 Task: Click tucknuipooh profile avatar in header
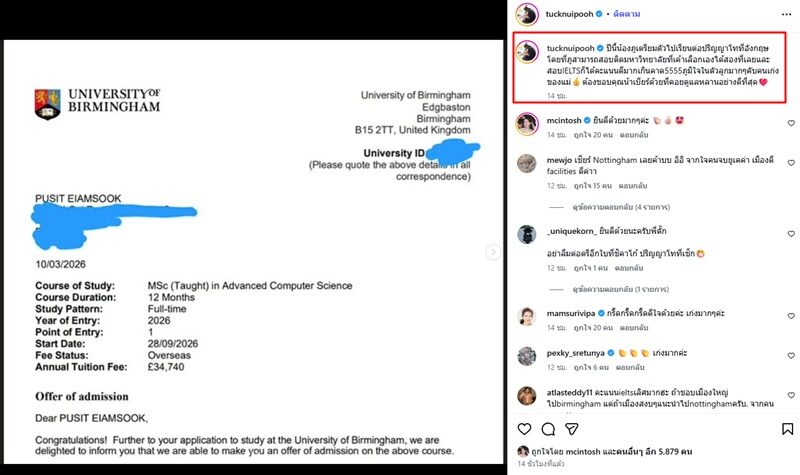[x=527, y=14]
